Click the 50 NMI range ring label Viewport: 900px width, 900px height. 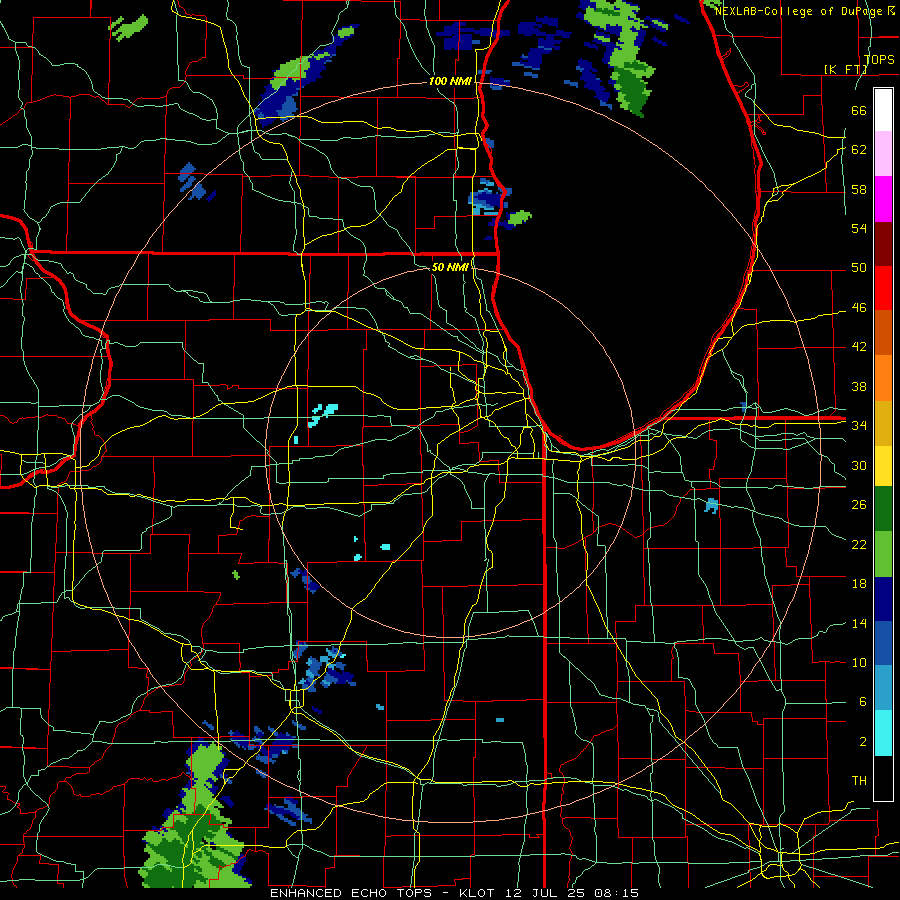pos(450,267)
